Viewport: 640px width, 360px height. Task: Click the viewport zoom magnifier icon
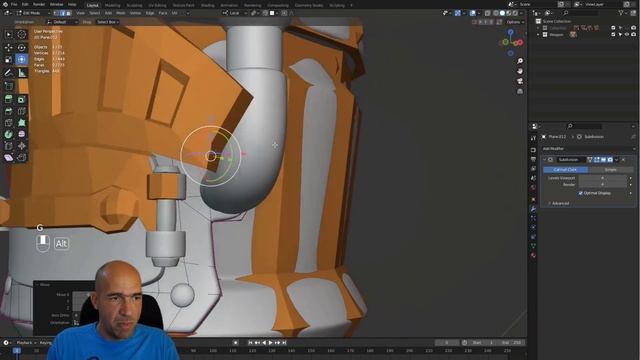tap(520, 61)
